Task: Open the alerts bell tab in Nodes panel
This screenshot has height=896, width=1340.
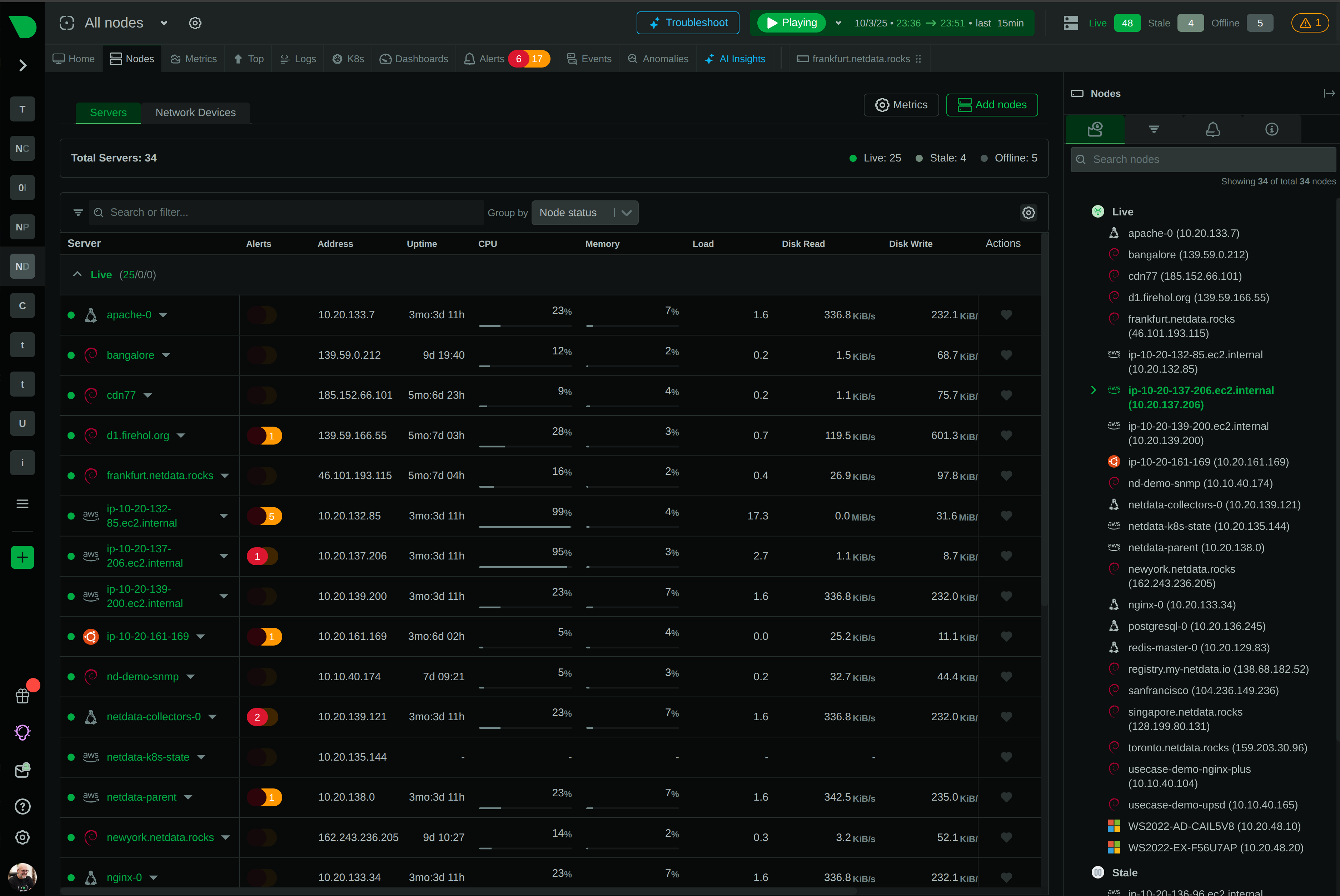Action: pos(1212,129)
